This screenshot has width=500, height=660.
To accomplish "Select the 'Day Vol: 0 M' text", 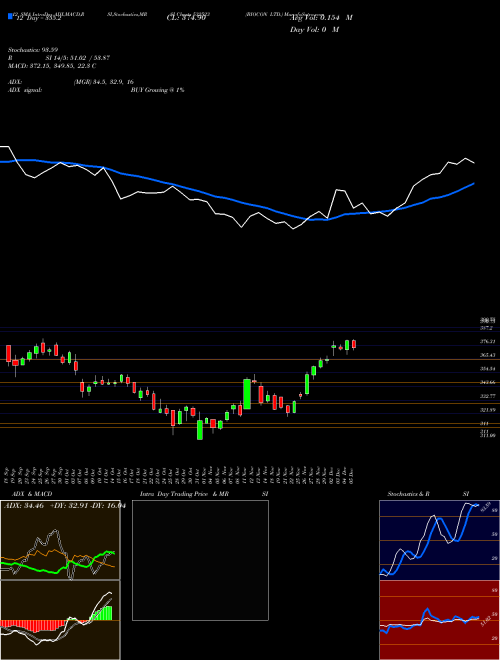I will 314,29.
